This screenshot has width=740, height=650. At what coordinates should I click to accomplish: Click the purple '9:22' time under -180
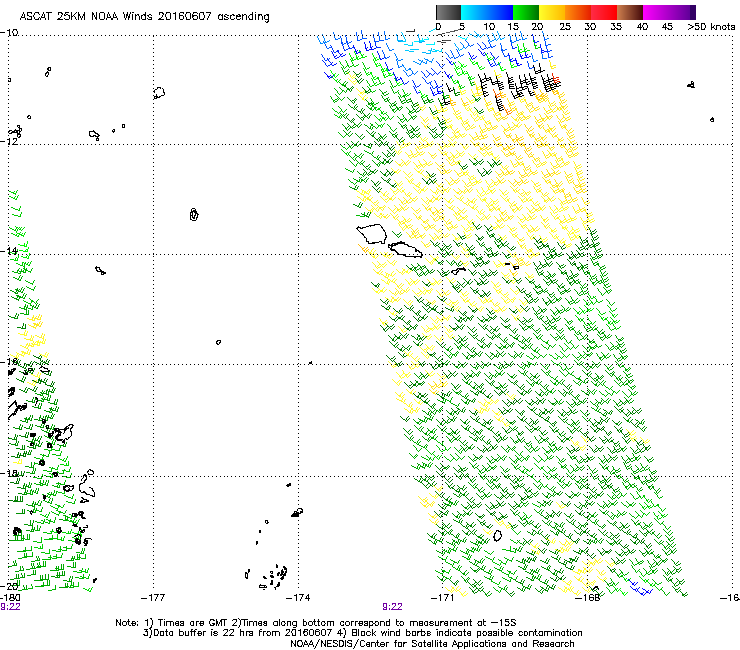pyautogui.click(x=10, y=607)
